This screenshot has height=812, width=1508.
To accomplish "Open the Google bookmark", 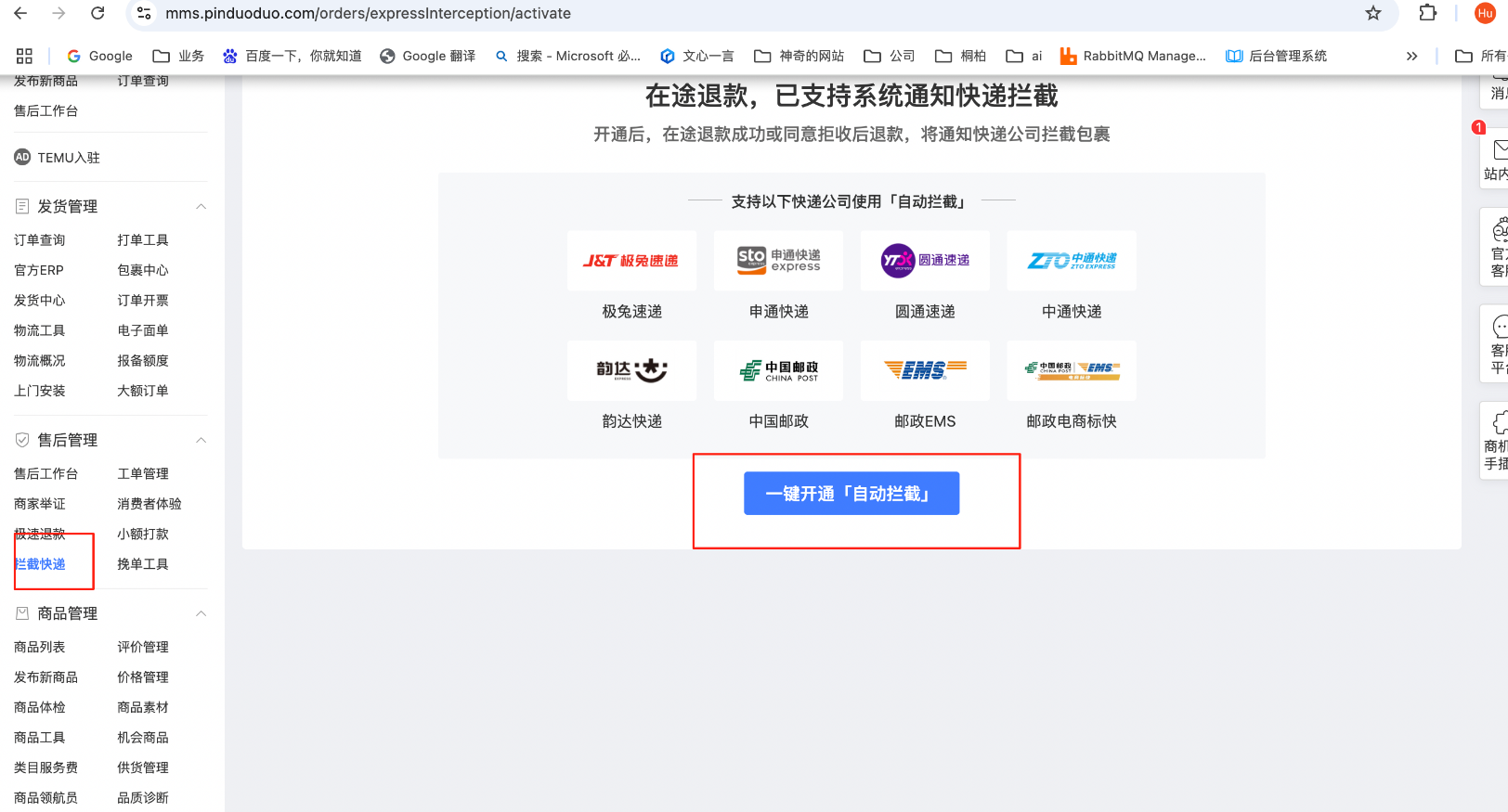I will click(100, 56).
